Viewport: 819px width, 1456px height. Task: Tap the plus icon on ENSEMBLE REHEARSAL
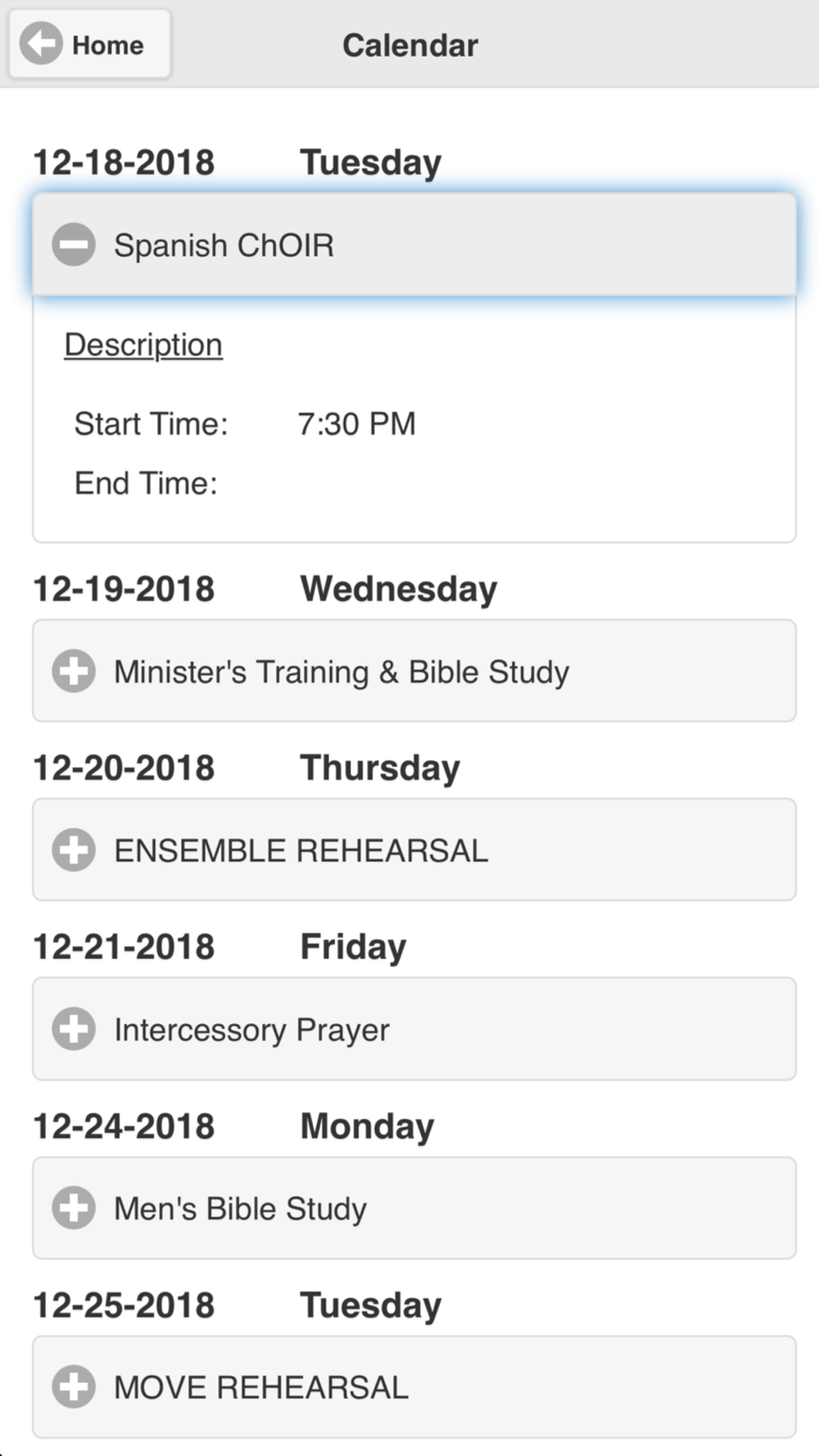point(74,850)
